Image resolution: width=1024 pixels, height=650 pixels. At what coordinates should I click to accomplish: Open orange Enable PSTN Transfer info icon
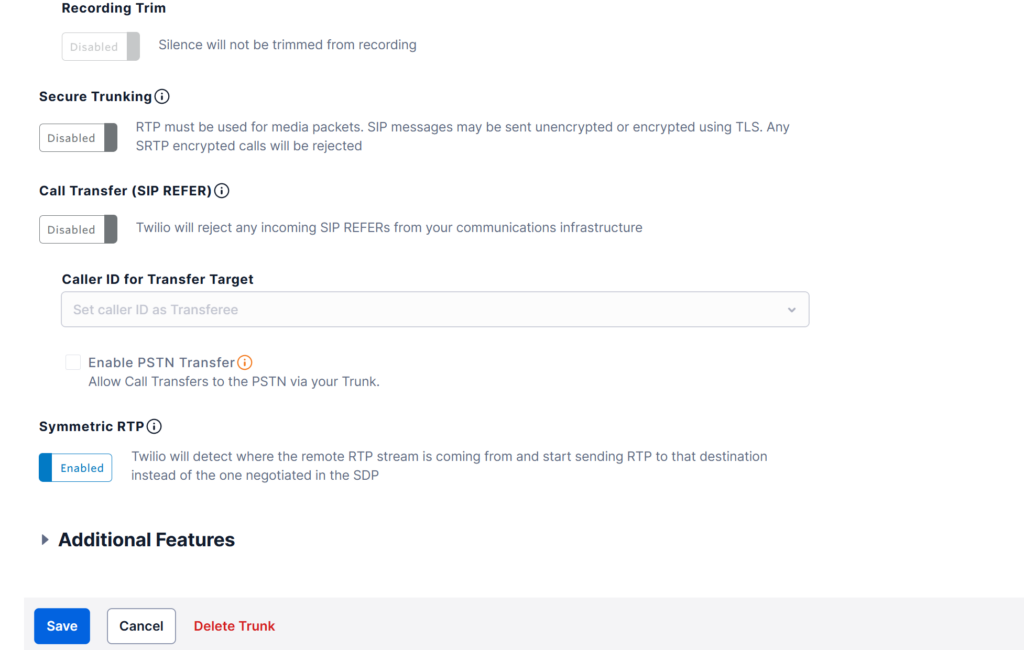(245, 363)
